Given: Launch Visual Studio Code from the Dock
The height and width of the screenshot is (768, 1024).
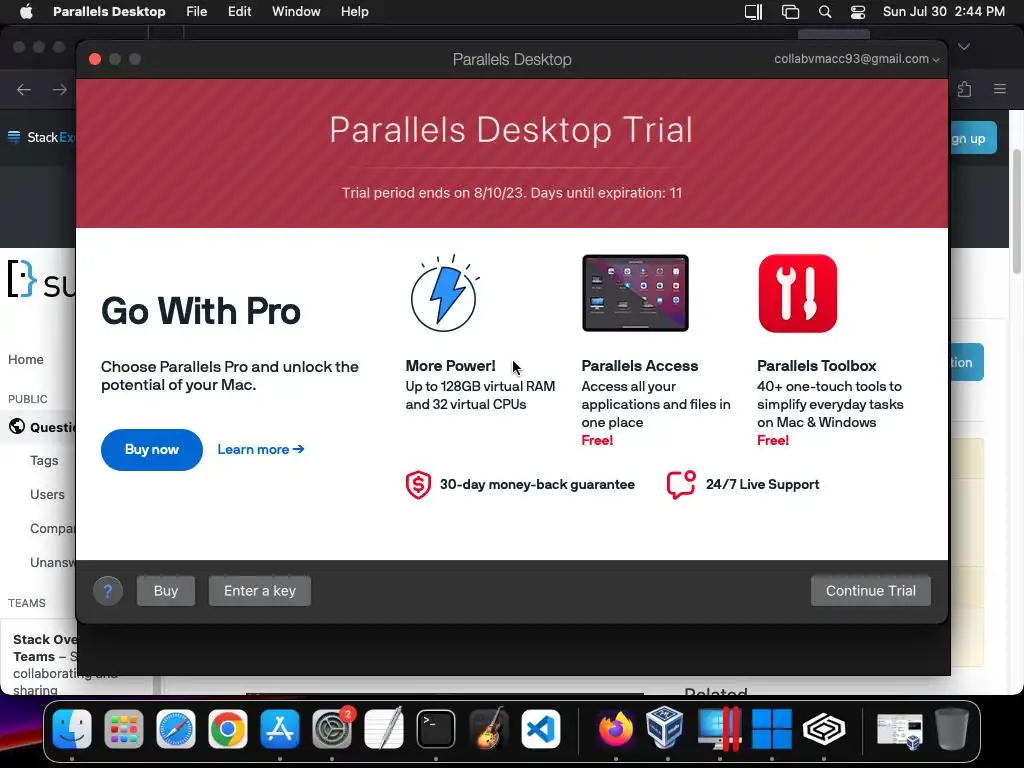Looking at the screenshot, I should coord(540,729).
